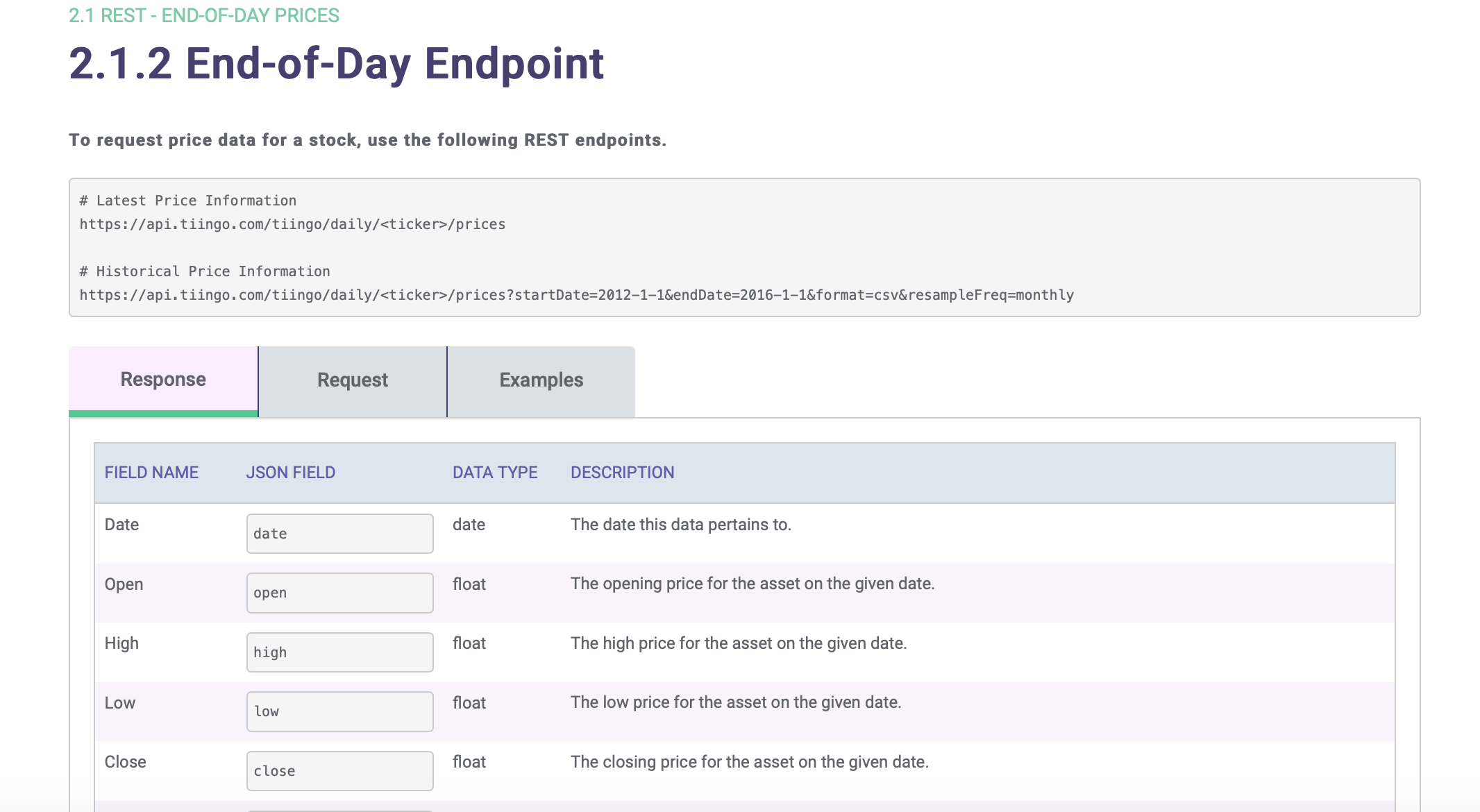Switch to the Response tab
Screen dimensions: 1480x812
point(163,379)
